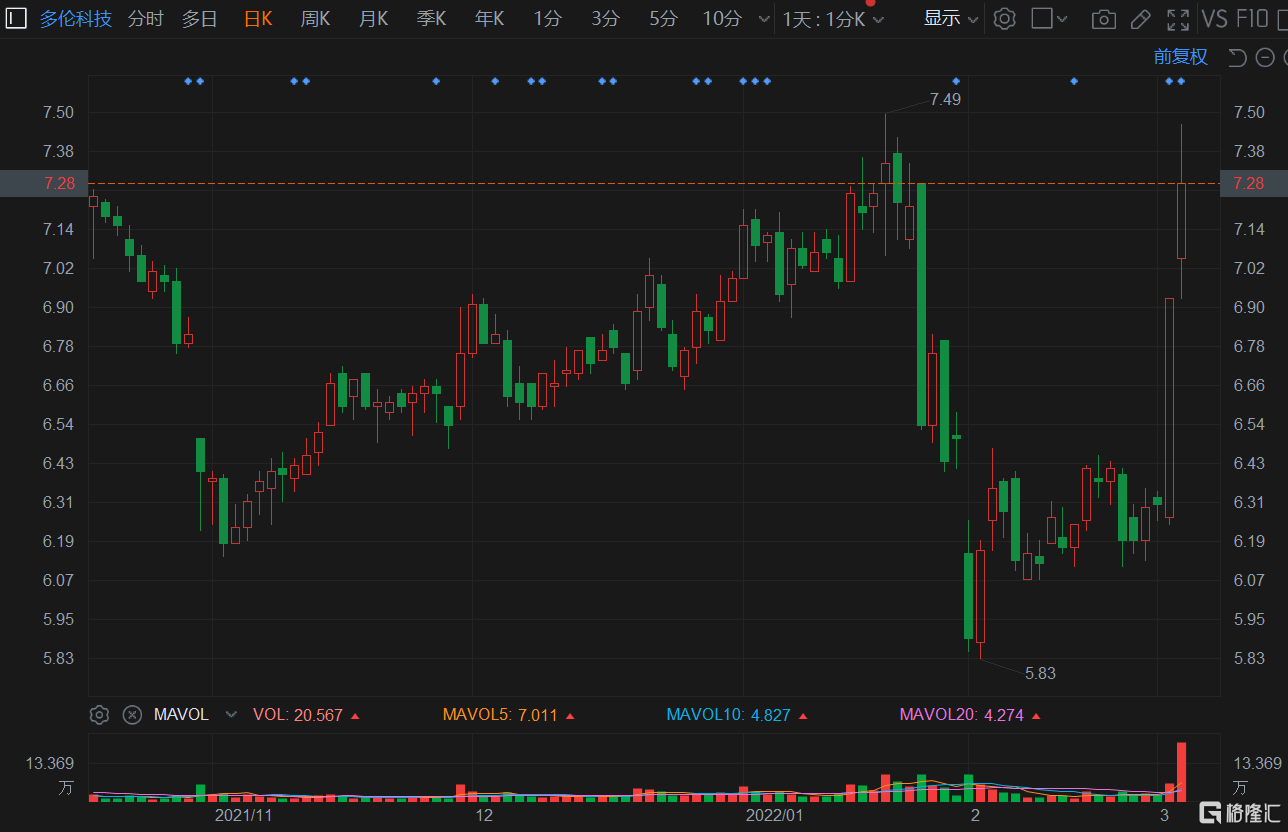Select the latest red candlestick reaching 7.28

click(x=1181, y=220)
